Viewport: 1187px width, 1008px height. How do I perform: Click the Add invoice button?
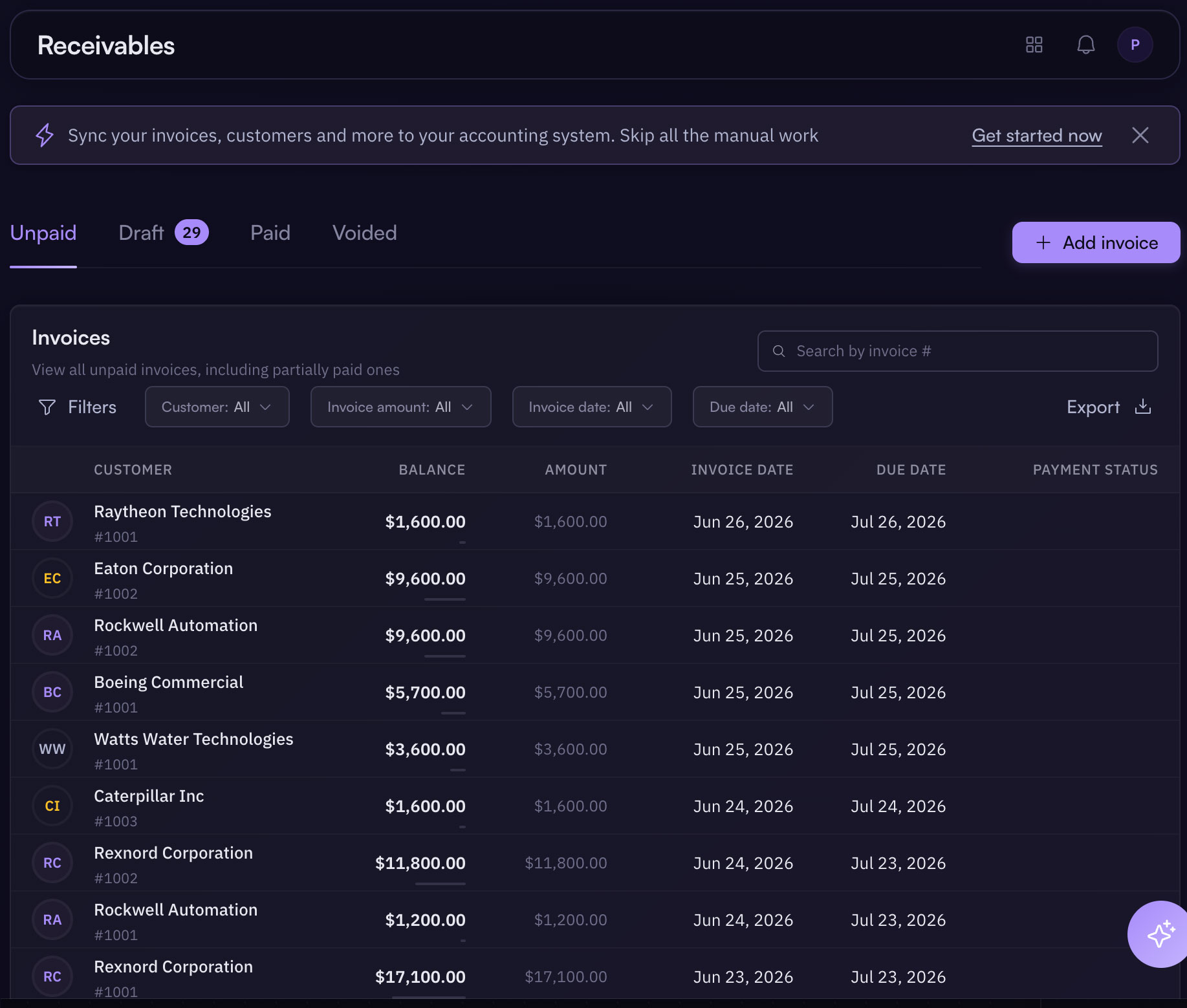(x=1096, y=242)
